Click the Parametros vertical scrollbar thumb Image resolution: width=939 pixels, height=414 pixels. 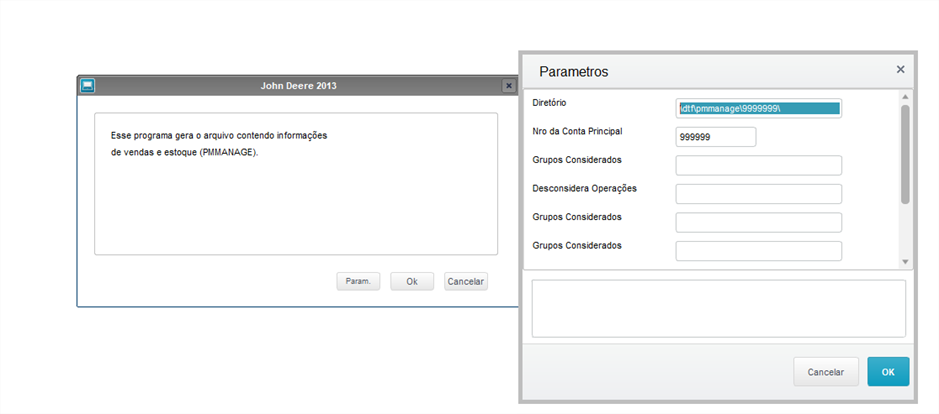pos(905,154)
